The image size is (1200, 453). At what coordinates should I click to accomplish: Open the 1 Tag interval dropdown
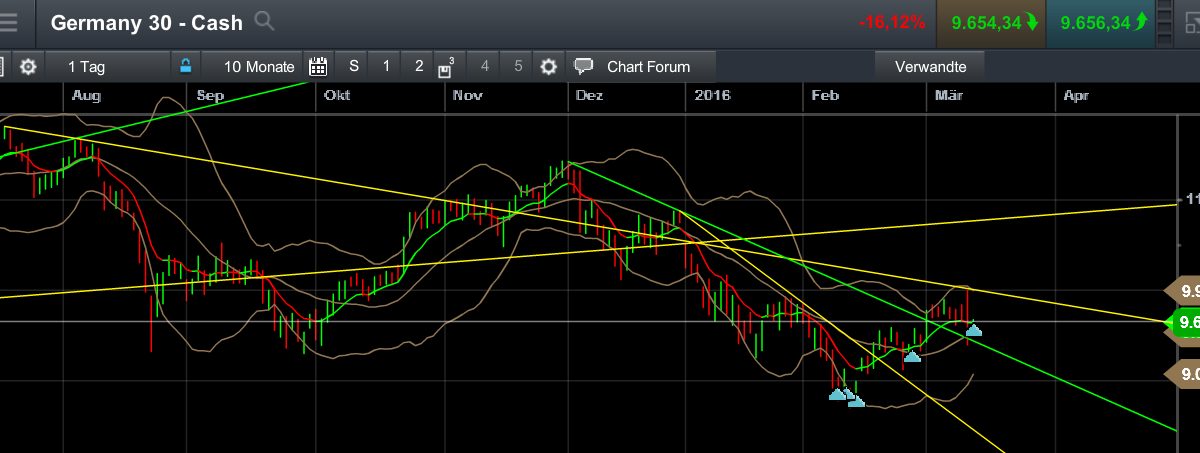(107, 67)
